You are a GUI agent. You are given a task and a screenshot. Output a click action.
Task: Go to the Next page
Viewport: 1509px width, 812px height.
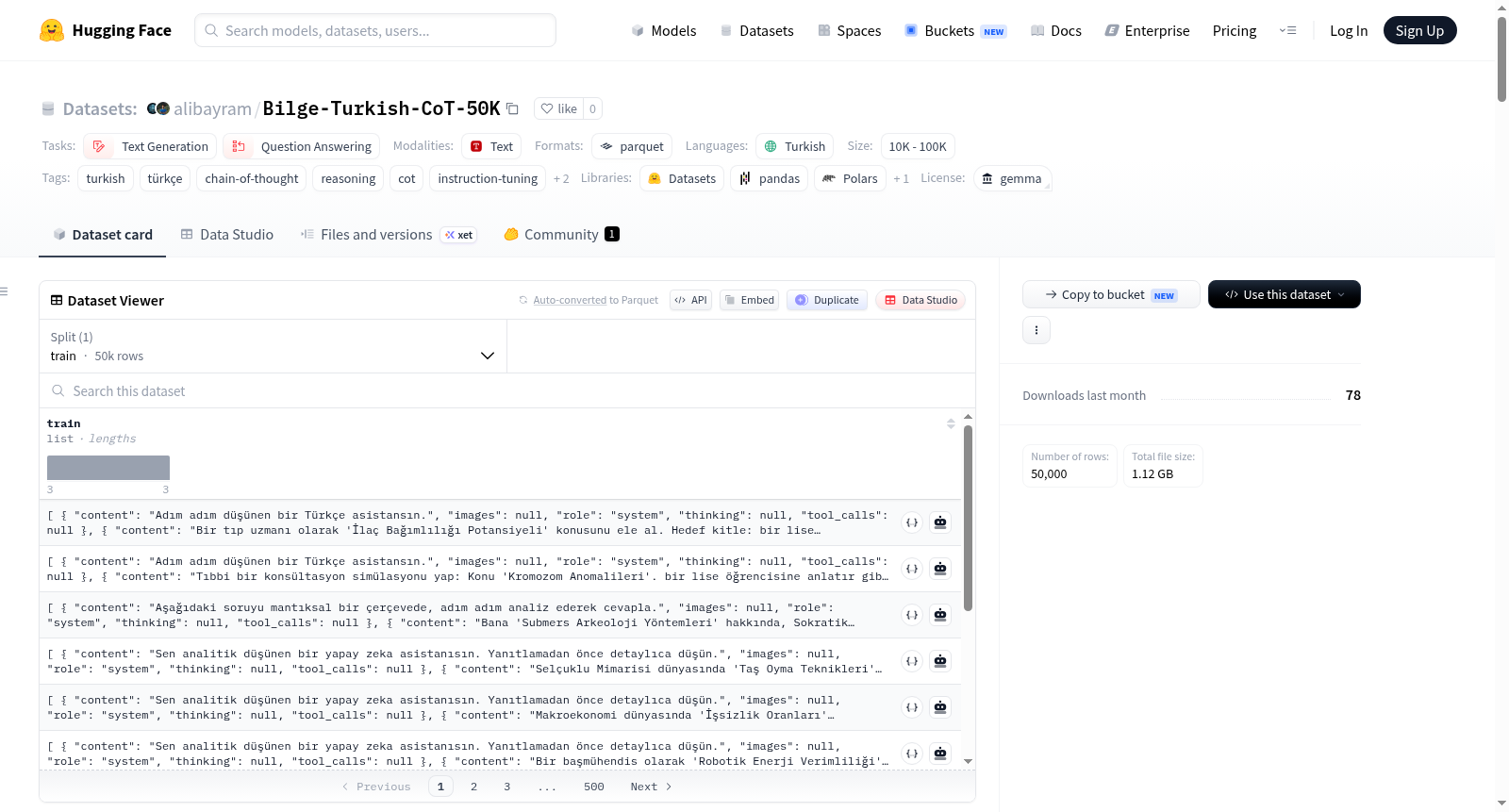(651, 787)
